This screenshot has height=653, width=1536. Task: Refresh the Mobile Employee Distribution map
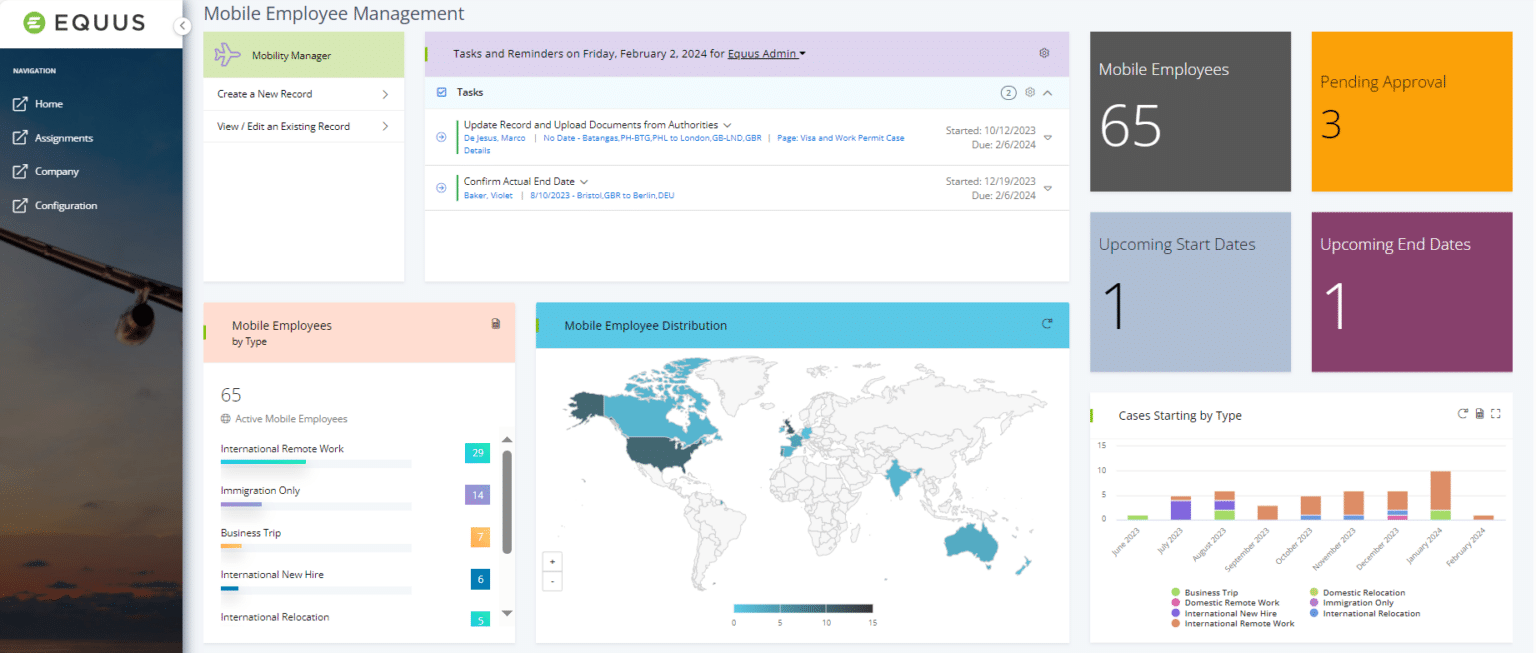click(1047, 323)
